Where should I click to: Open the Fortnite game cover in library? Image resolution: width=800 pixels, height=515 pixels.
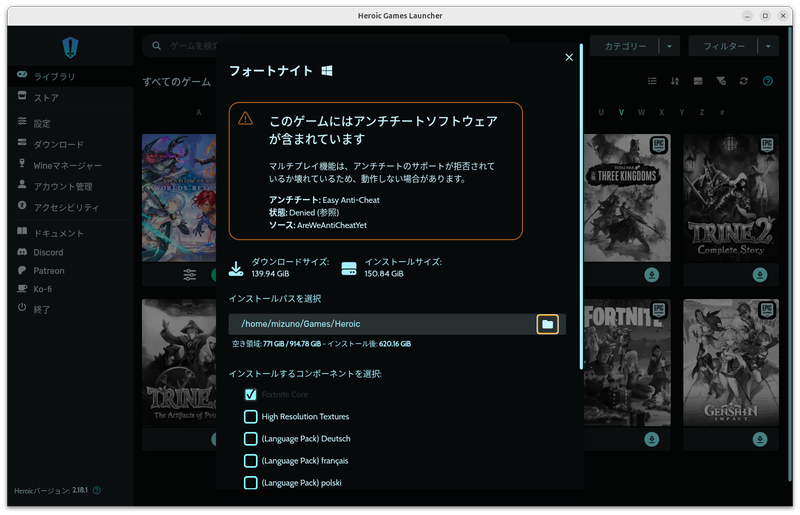pos(627,362)
